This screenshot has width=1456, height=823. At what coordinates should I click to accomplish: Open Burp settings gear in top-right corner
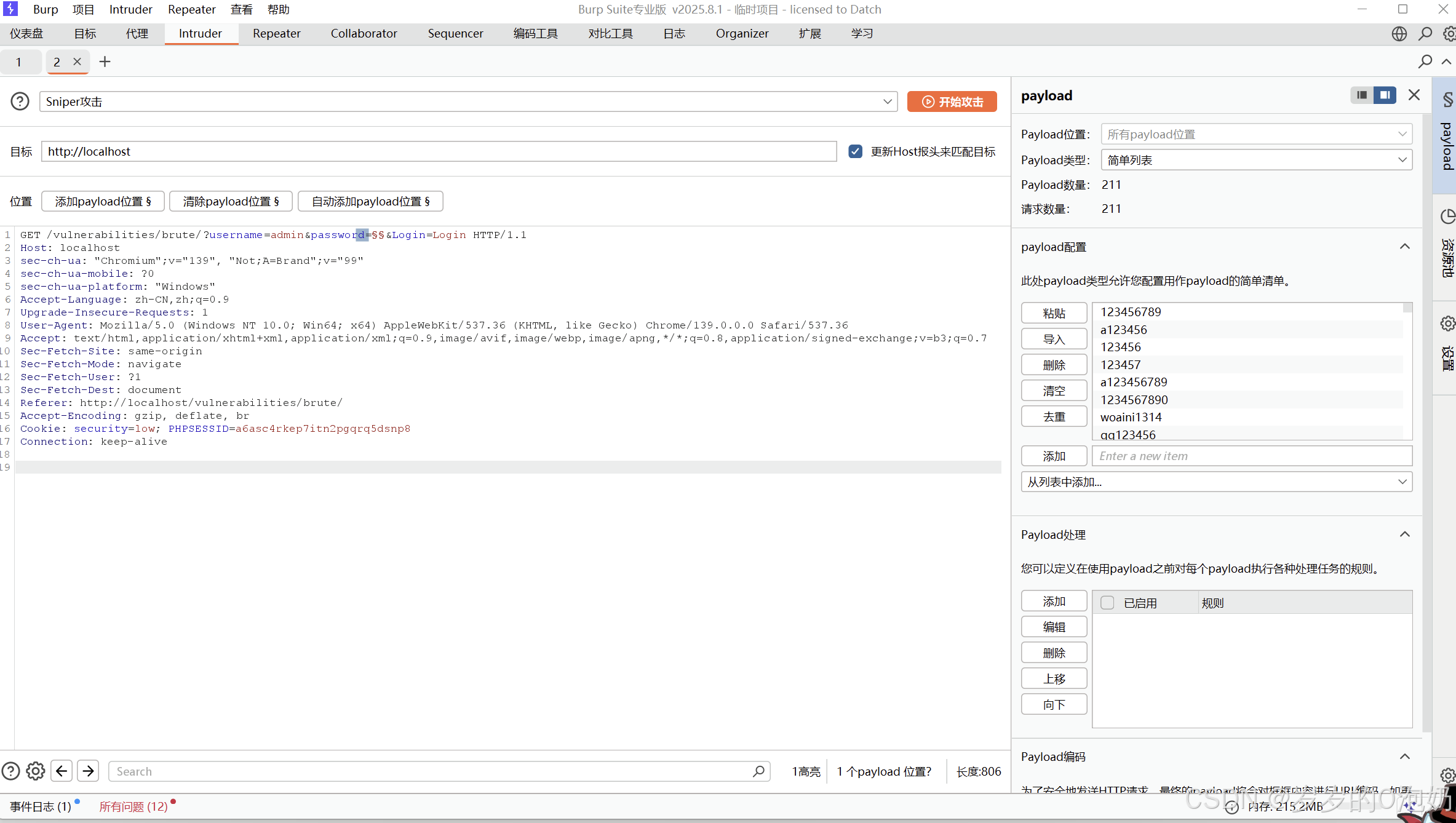[1449, 34]
